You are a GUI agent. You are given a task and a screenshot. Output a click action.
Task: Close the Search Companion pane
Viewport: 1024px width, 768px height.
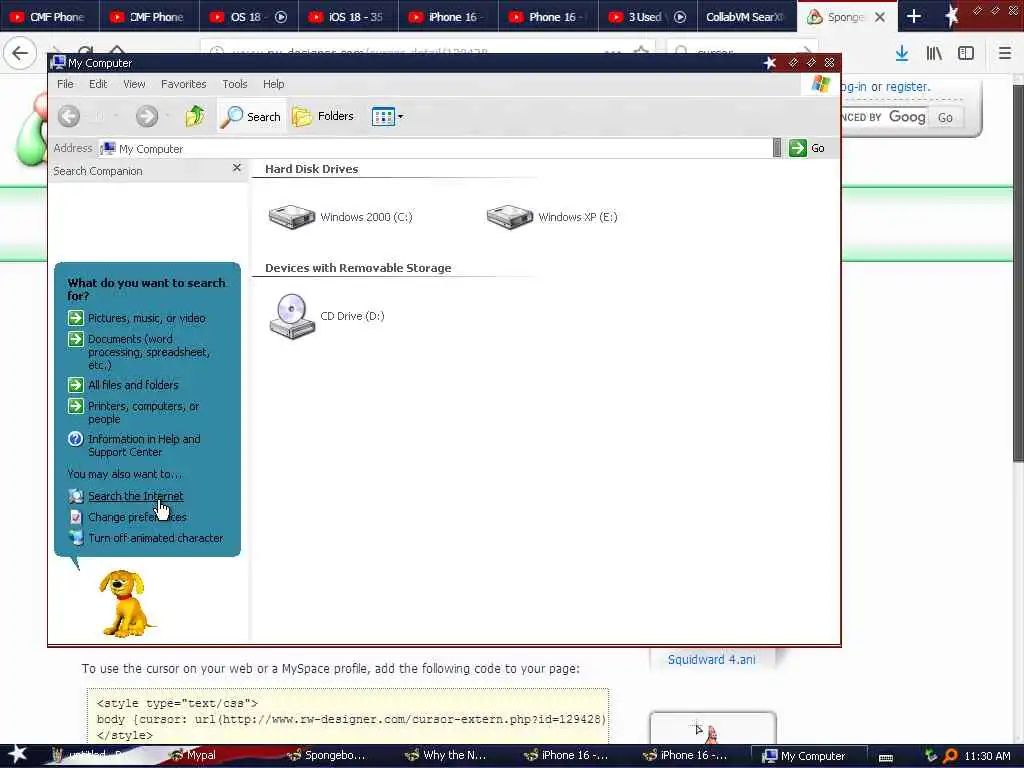[x=237, y=168]
